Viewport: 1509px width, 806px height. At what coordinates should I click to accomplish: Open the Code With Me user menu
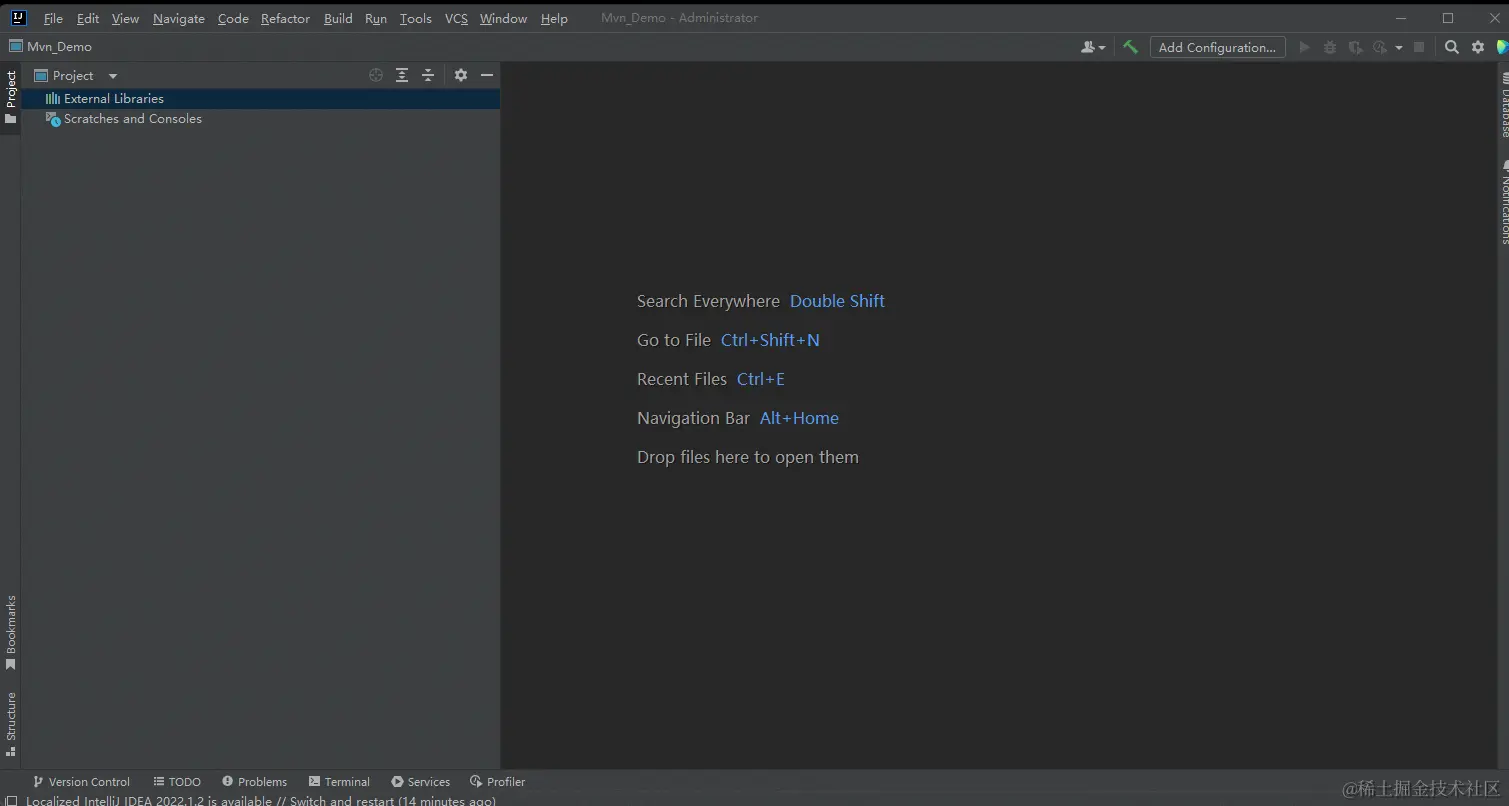(x=1093, y=47)
